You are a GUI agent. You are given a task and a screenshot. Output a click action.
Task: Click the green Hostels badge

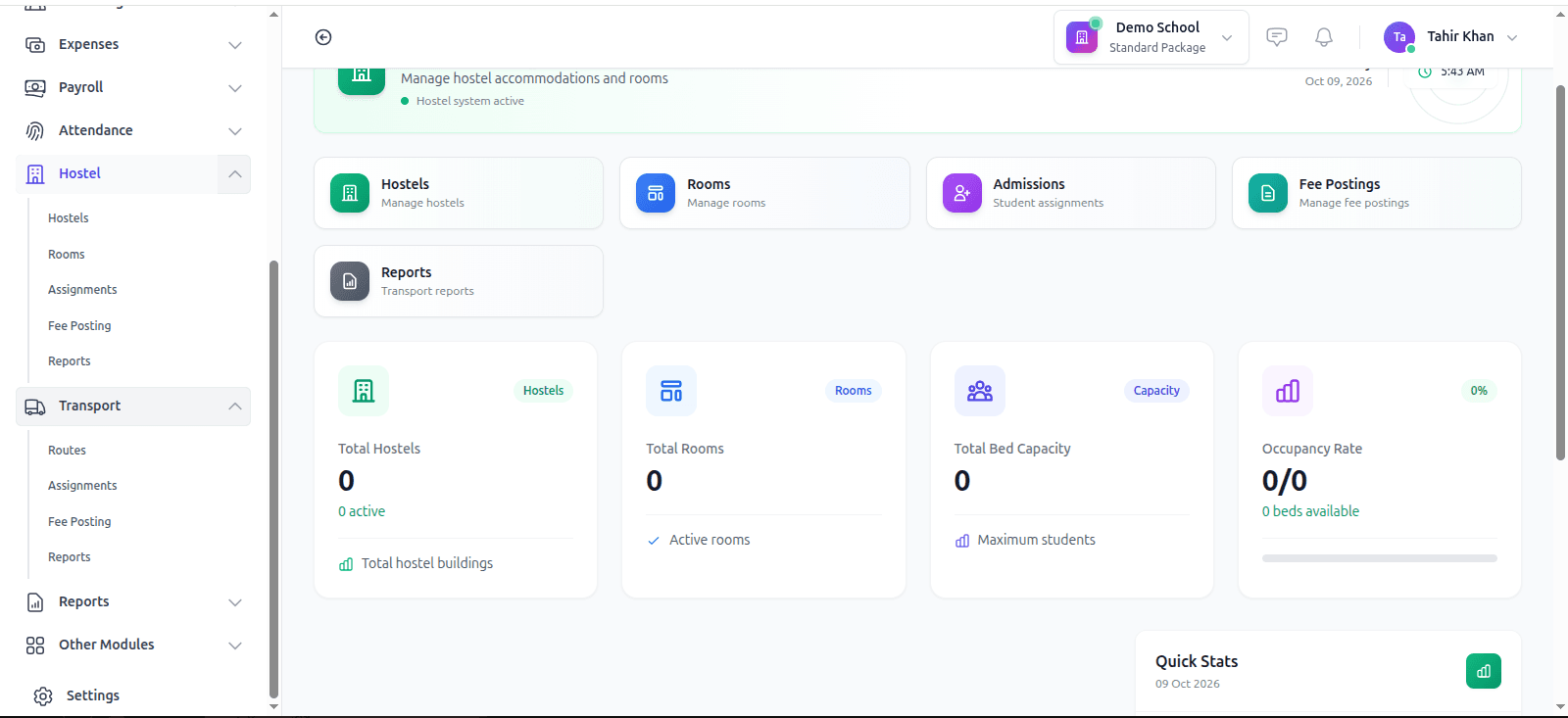[543, 391]
